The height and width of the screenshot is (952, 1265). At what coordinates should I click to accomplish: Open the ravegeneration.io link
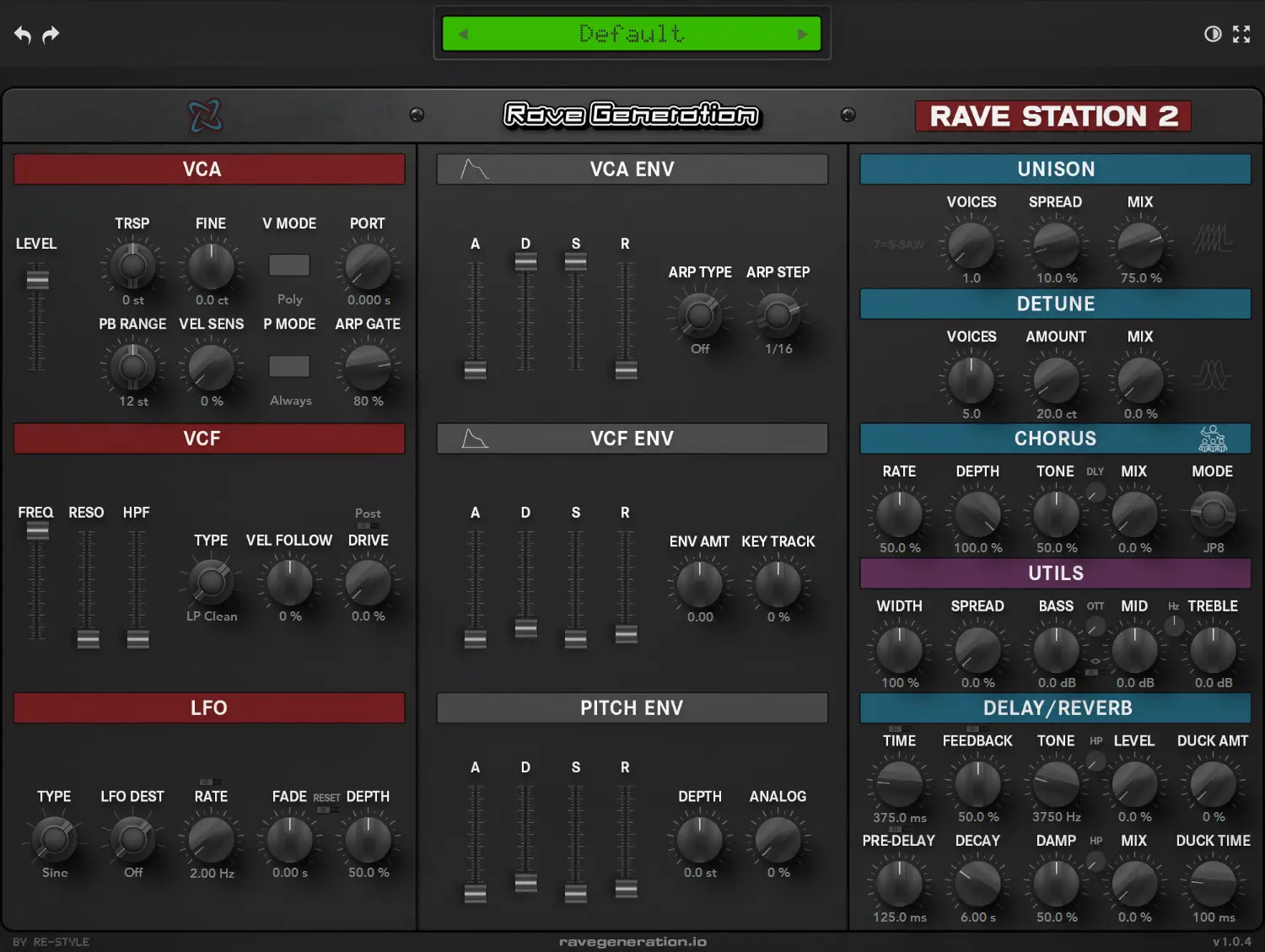(x=632, y=942)
